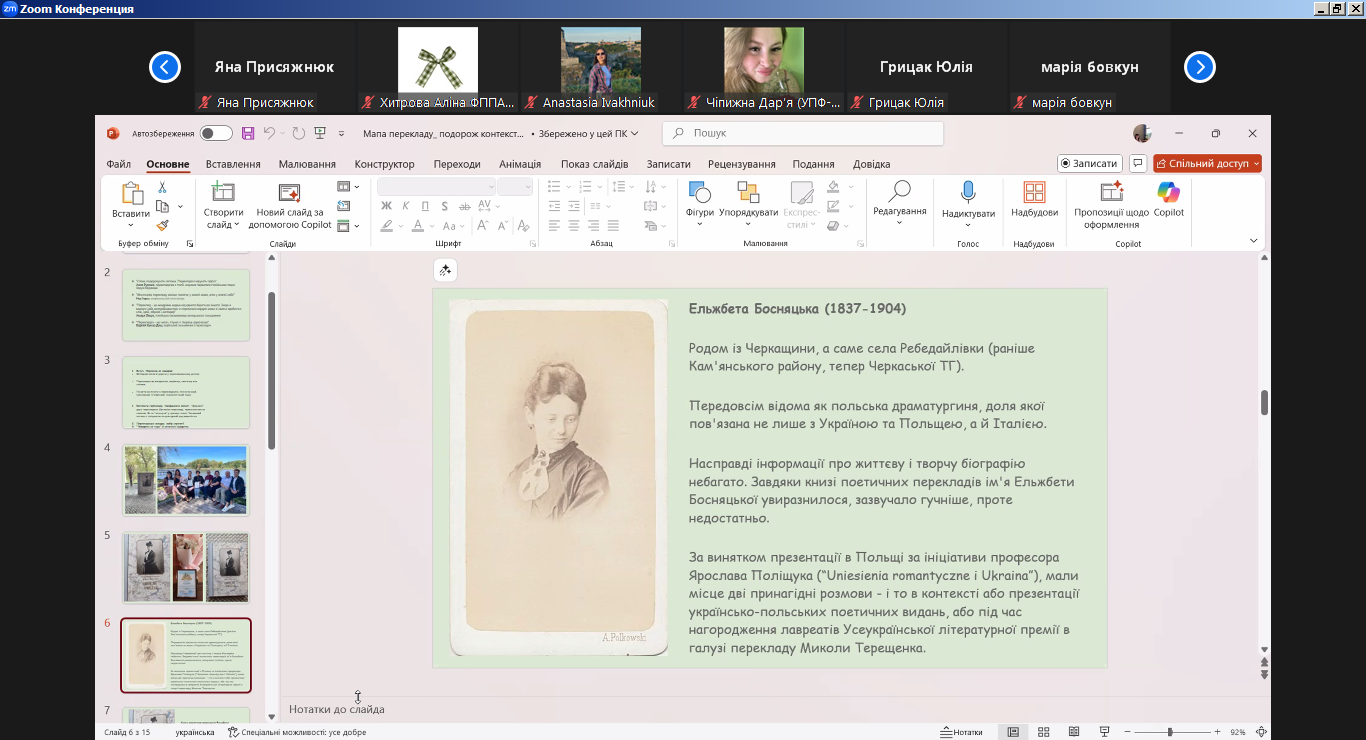
Task: Toggle the Автозбереження switch
Action: point(215,133)
